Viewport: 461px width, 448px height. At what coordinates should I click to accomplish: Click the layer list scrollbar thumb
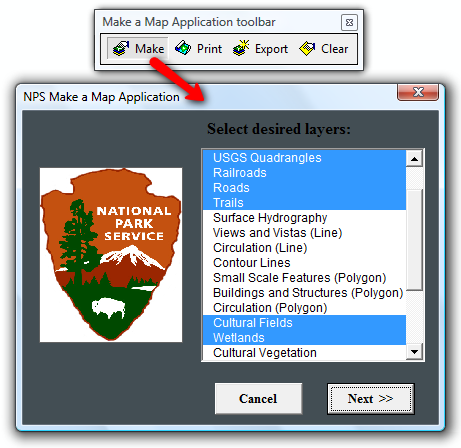pos(414,240)
